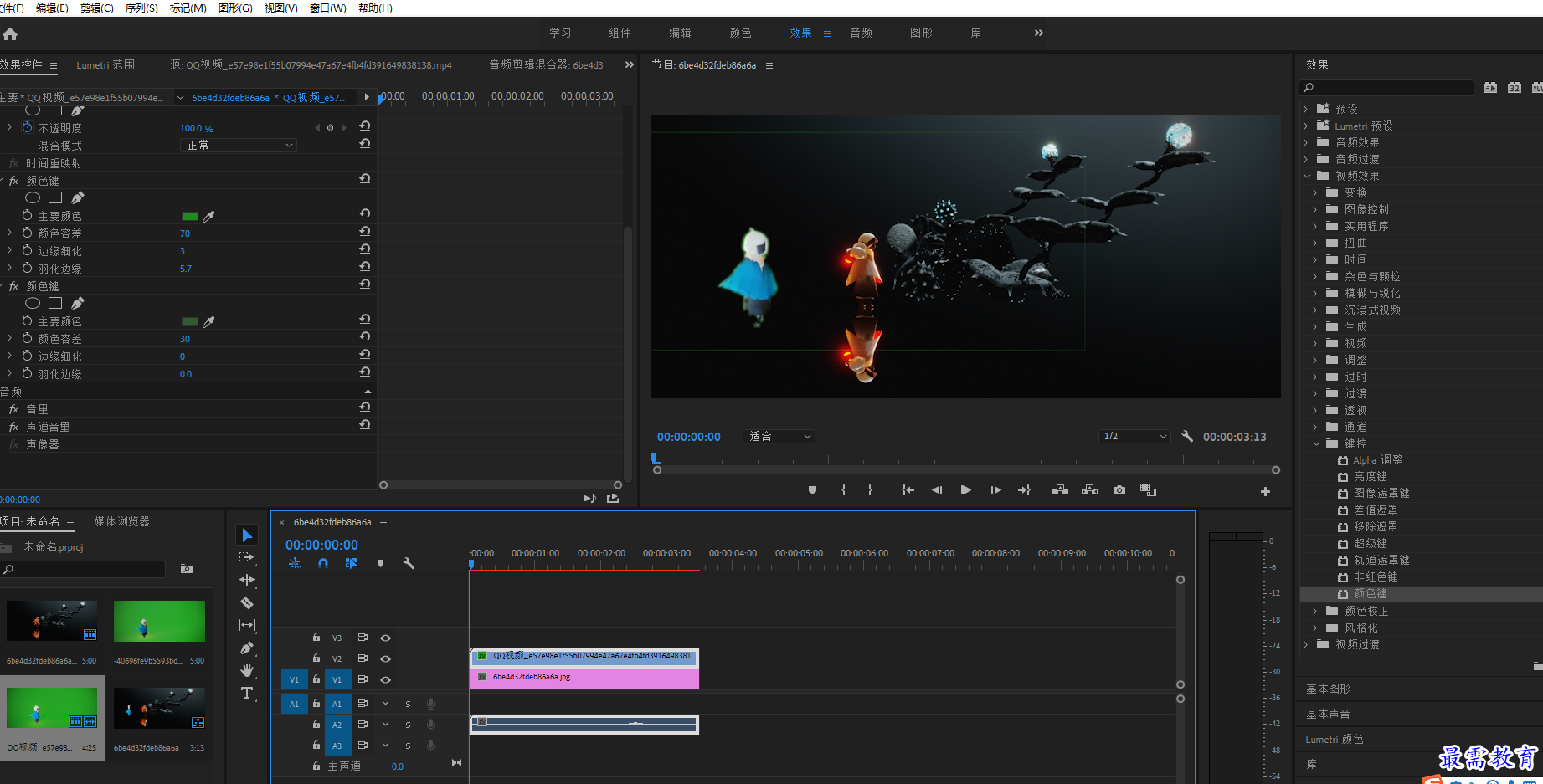Click the Add Marker button in program monitor
This screenshot has width=1543, height=784.
click(x=812, y=490)
